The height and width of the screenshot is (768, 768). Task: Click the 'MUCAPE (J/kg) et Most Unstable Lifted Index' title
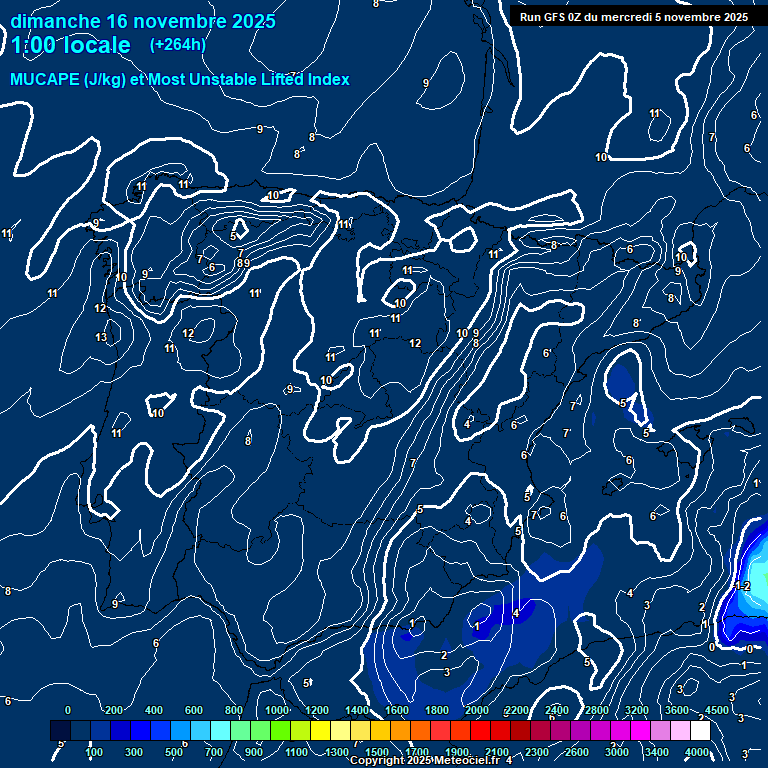[x=180, y=80]
